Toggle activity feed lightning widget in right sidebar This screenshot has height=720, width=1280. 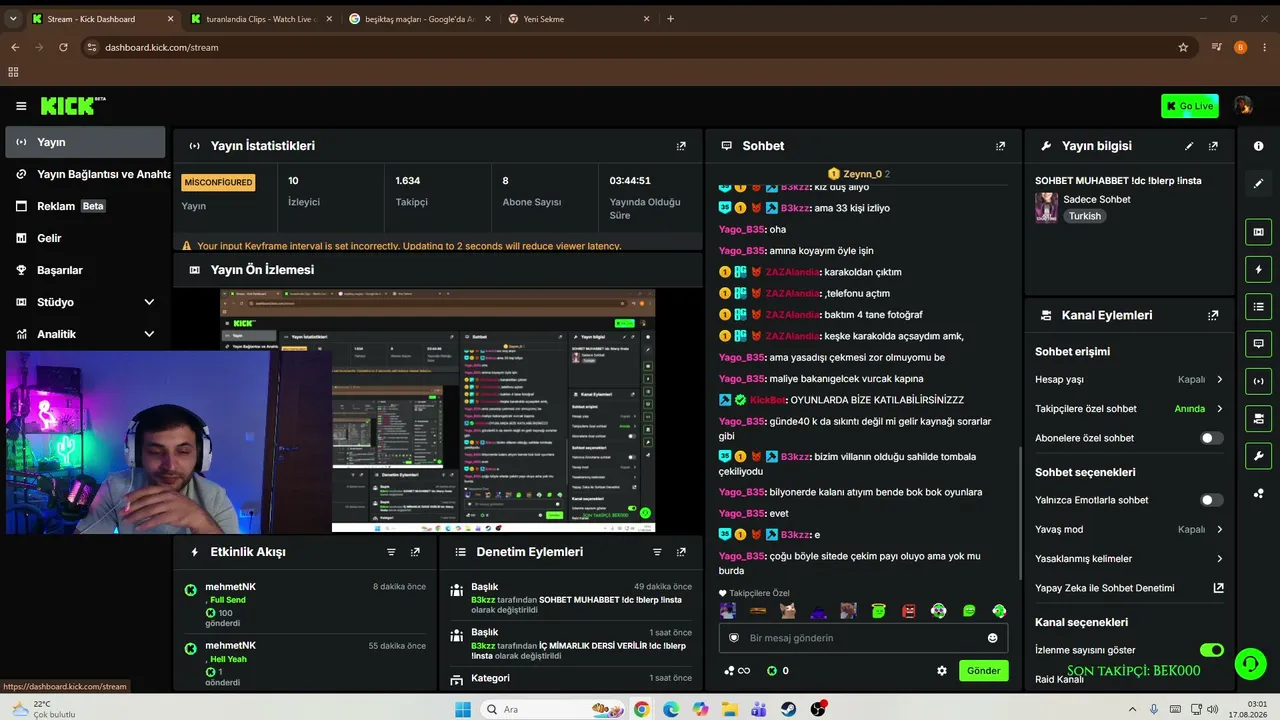pyautogui.click(x=1258, y=270)
